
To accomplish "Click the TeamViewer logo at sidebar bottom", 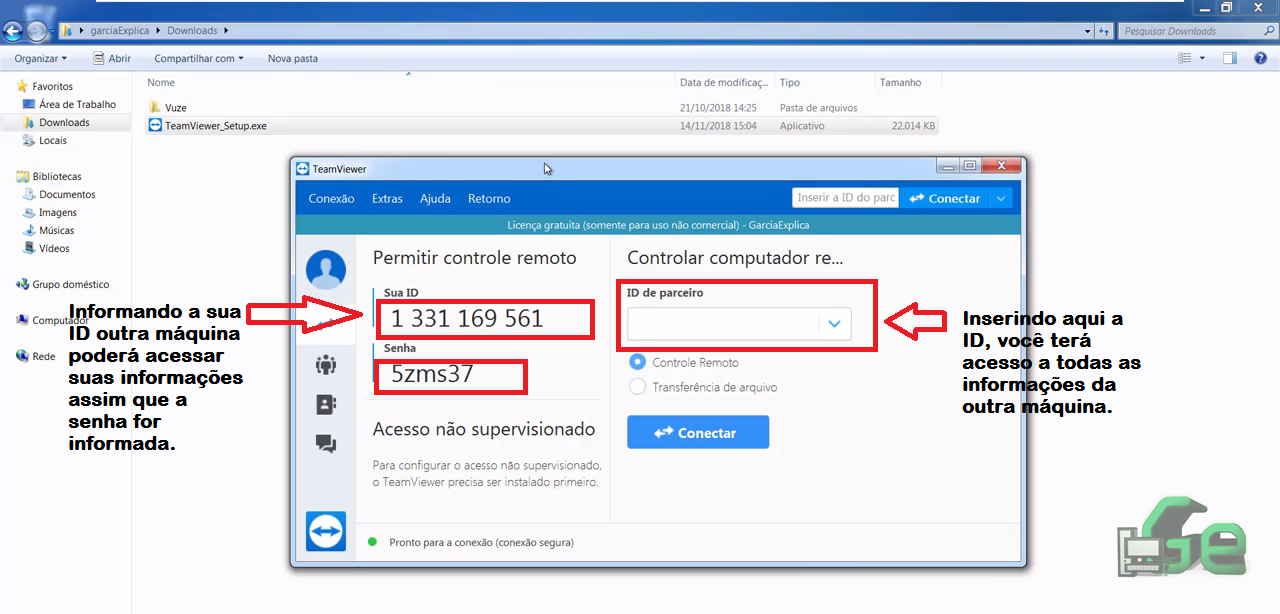I will pyautogui.click(x=326, y=531).
